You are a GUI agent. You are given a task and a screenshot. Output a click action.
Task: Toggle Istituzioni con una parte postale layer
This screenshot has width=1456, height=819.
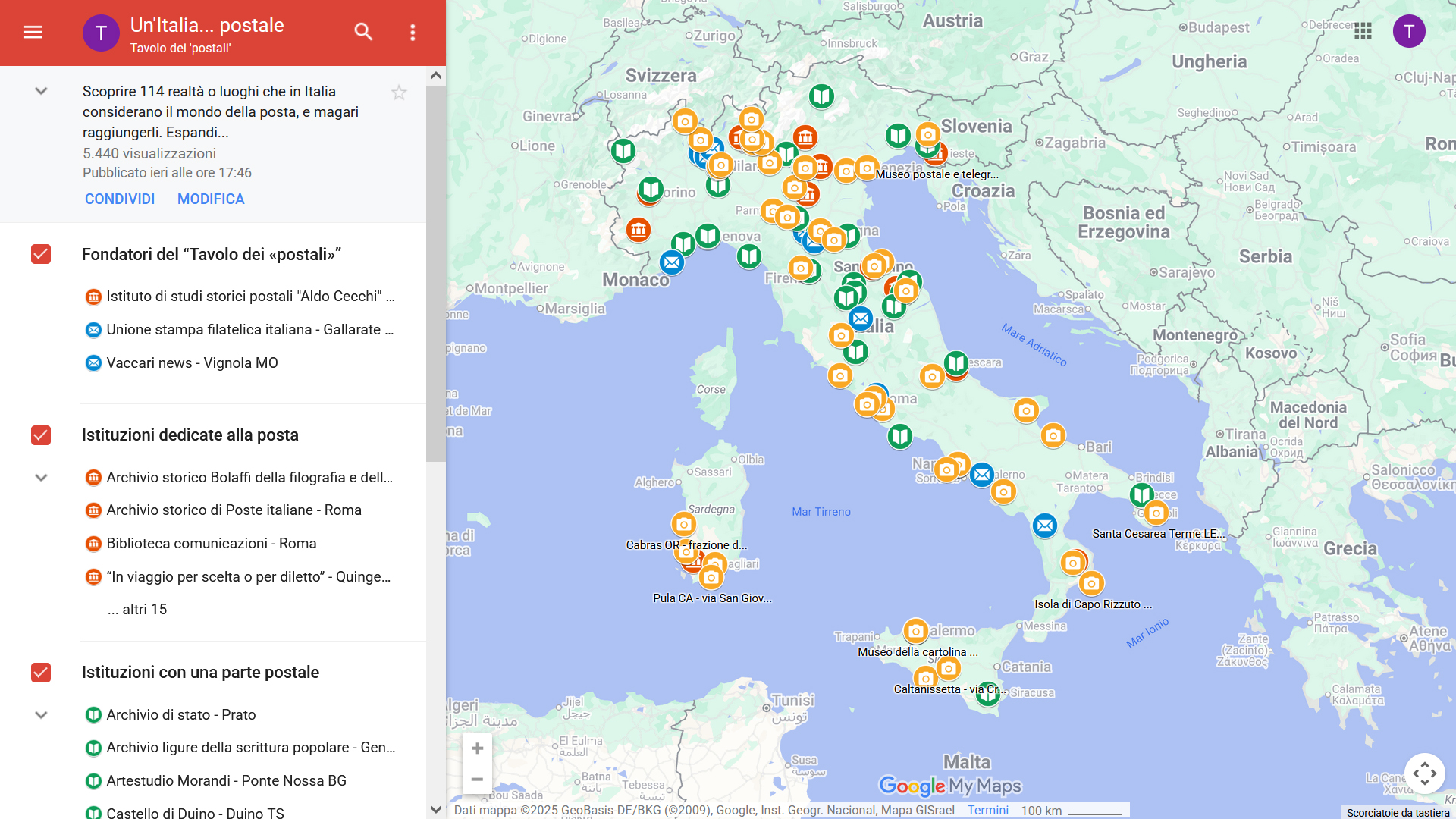tap(41, 673)
